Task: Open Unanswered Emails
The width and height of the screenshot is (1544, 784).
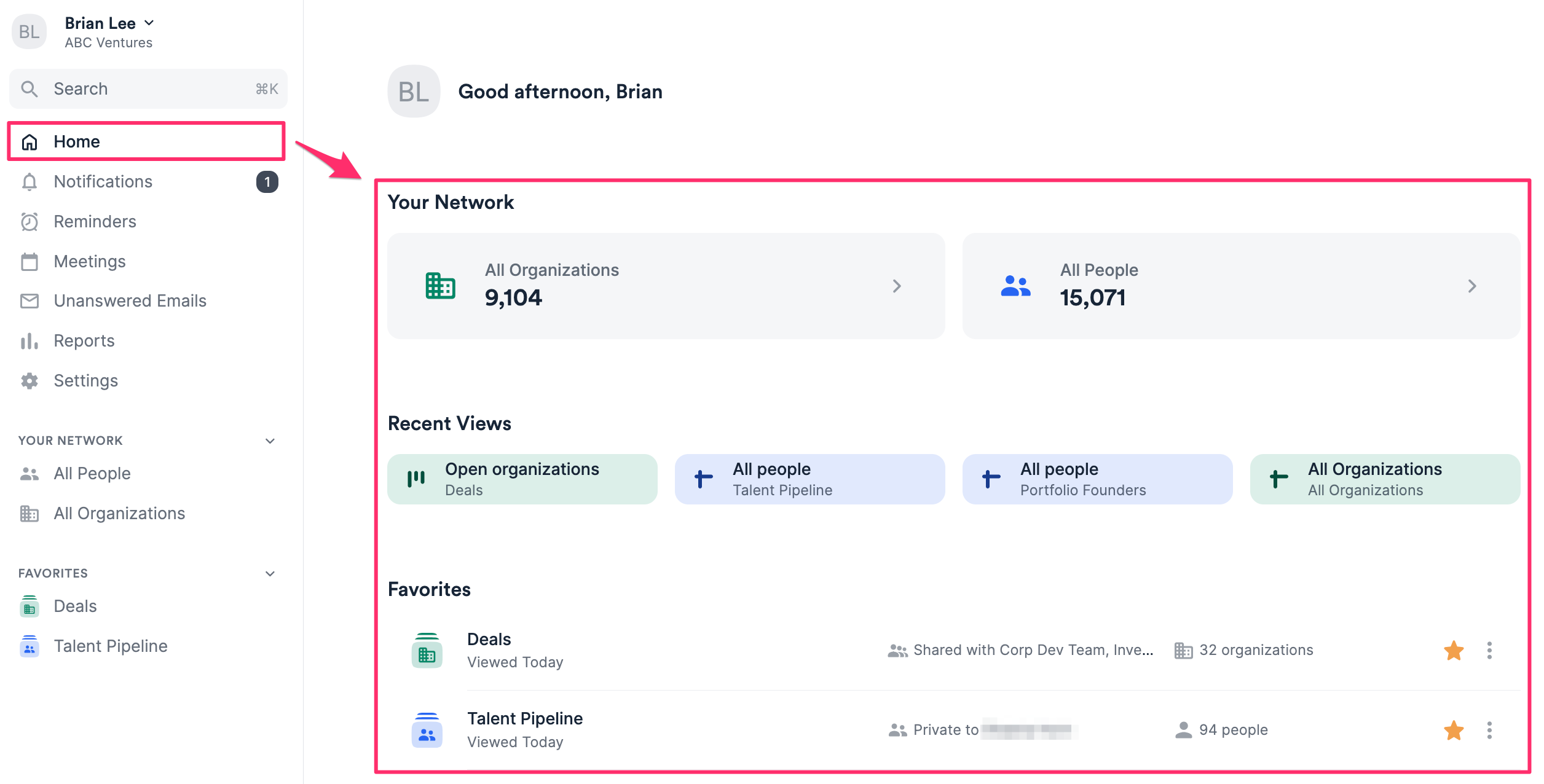Action: click(x=130, y=300)
